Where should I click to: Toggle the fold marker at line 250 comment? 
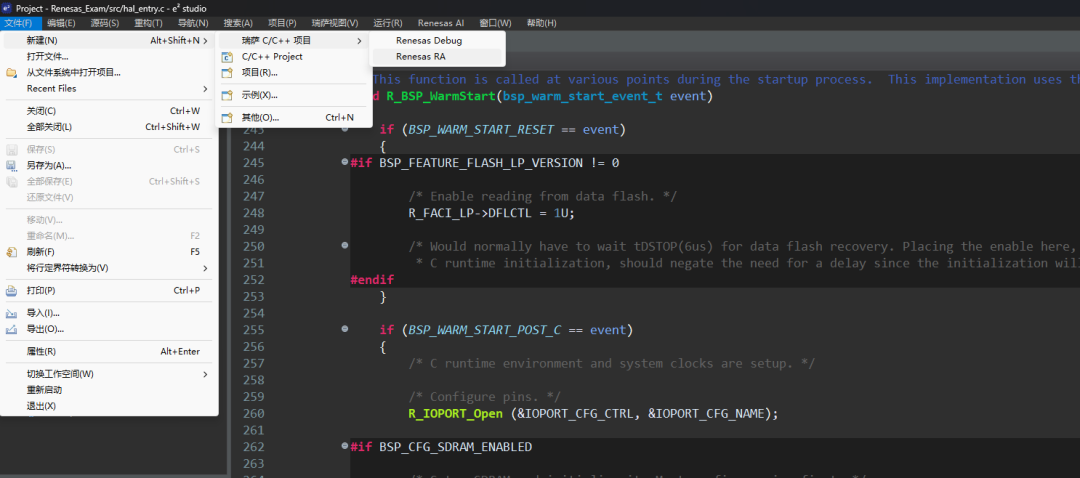[x=345, y=246]
